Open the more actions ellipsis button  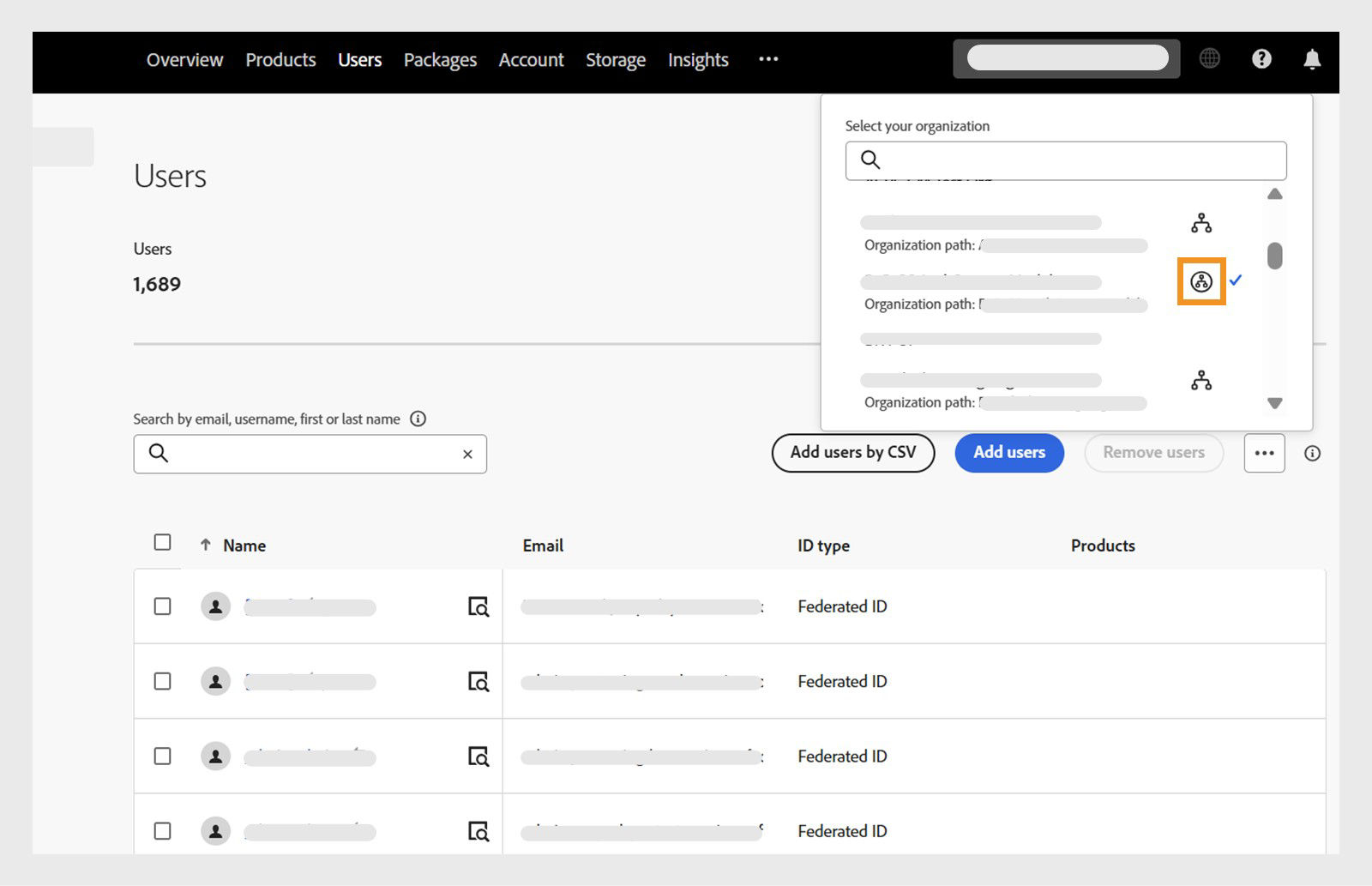(1264, 453)
